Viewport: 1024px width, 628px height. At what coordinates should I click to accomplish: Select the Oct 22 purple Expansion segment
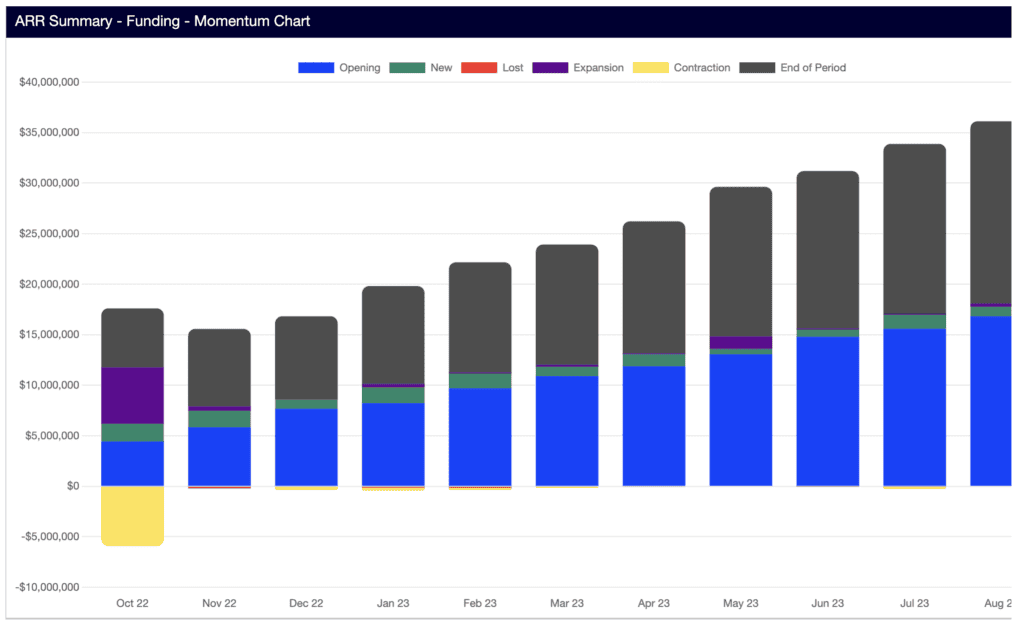point(133,396)
